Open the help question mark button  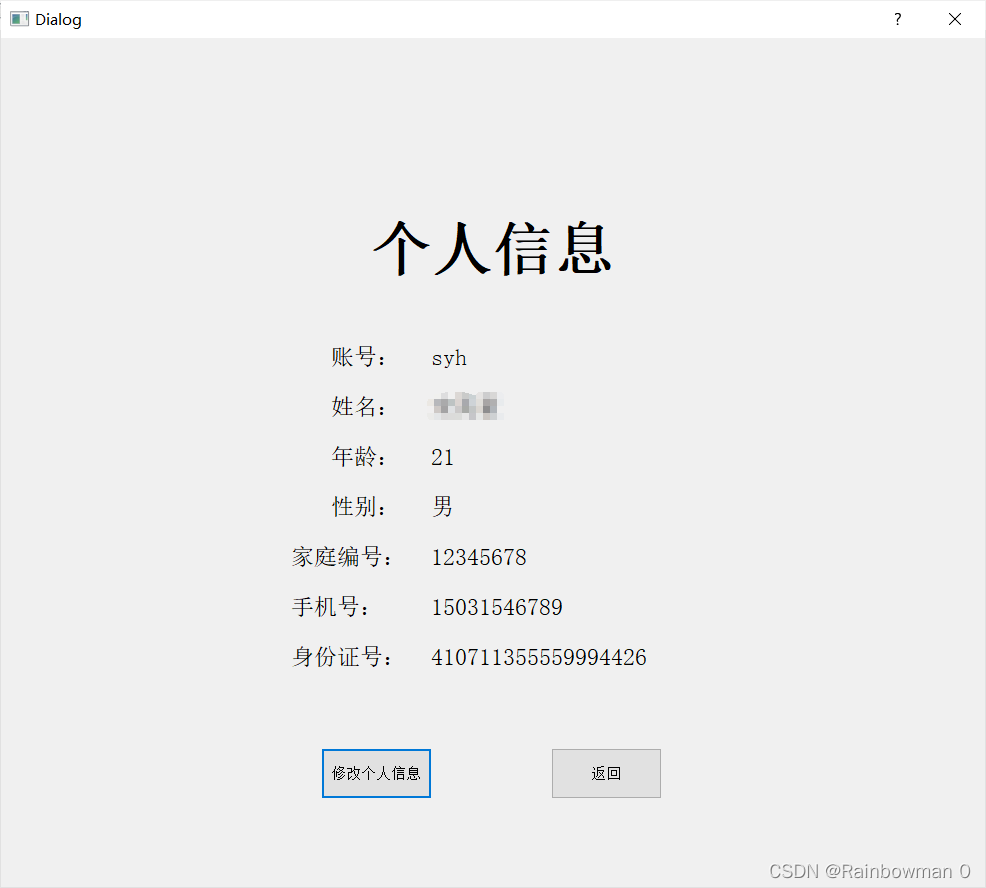tap(897, 19)
